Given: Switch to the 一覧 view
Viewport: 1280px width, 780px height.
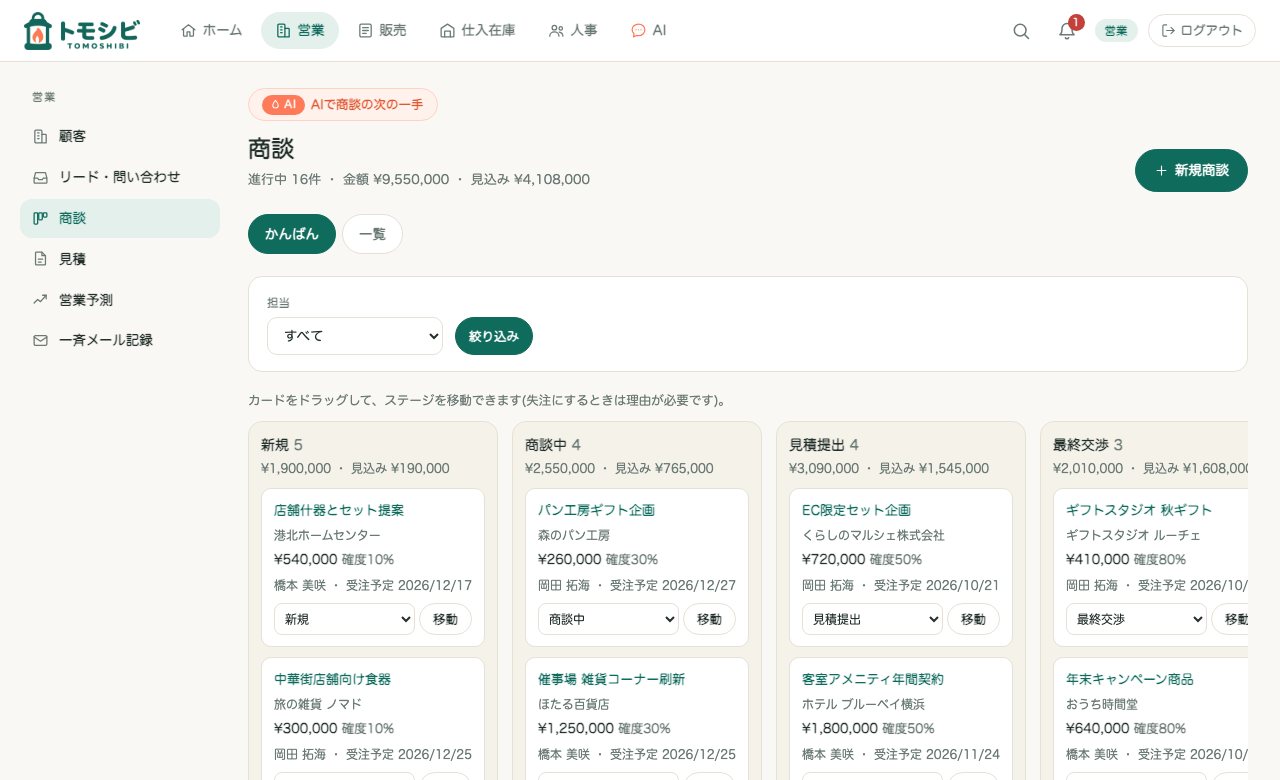Looking at the screenshot, I should click(x=372, y=234).
